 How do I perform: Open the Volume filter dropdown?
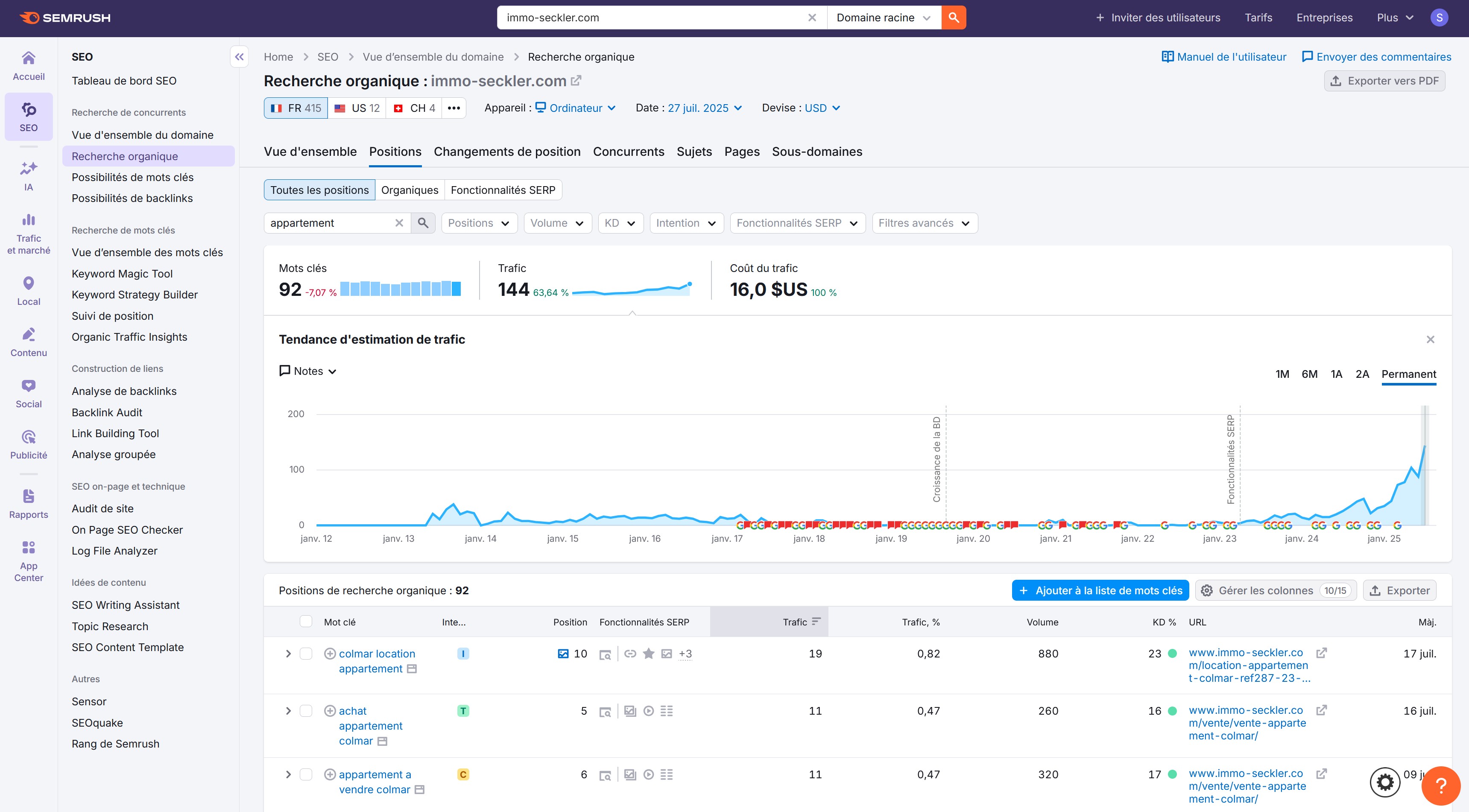pos(557,223)
